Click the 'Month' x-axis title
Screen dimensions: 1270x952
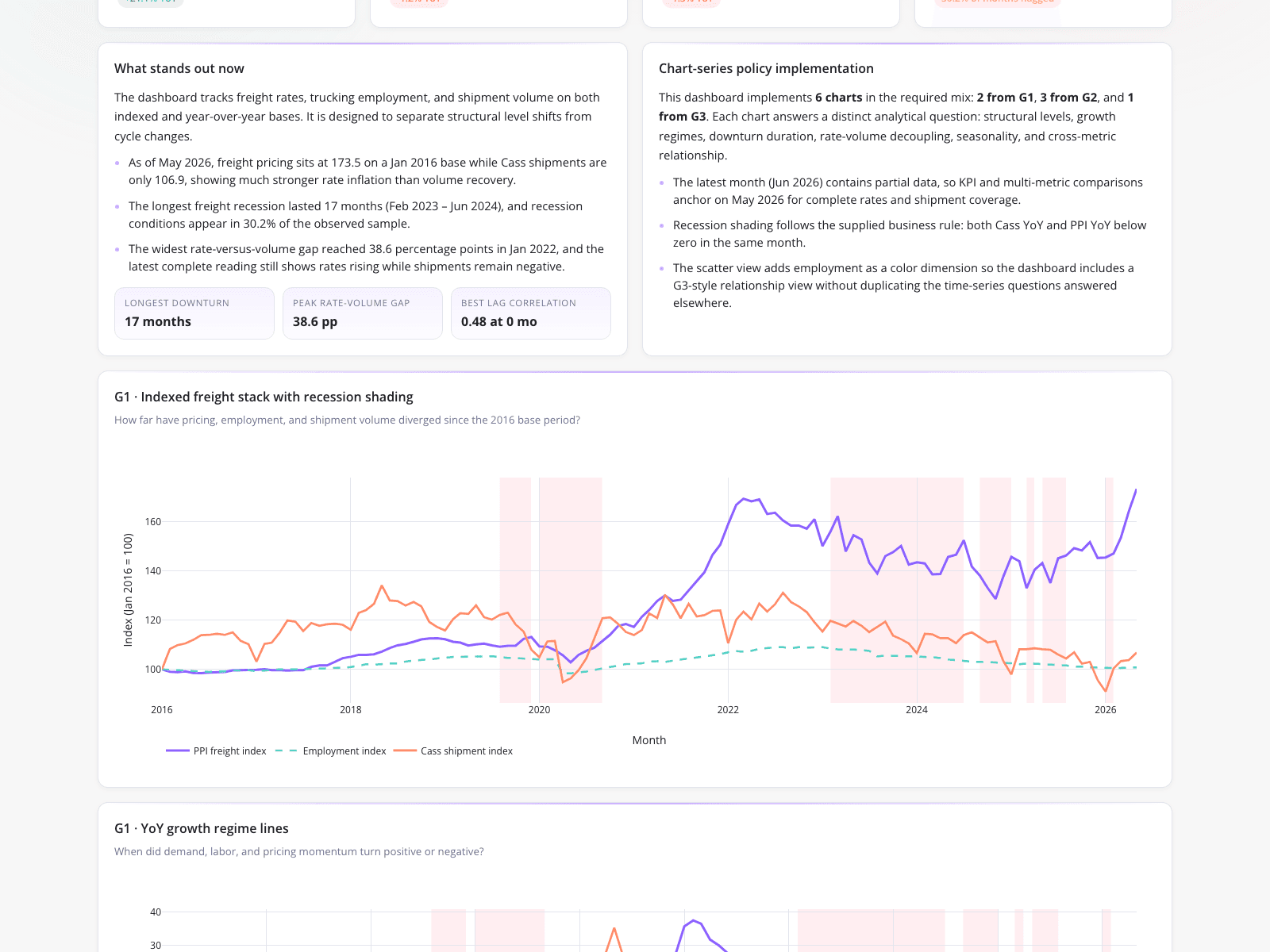click(649, 740)
